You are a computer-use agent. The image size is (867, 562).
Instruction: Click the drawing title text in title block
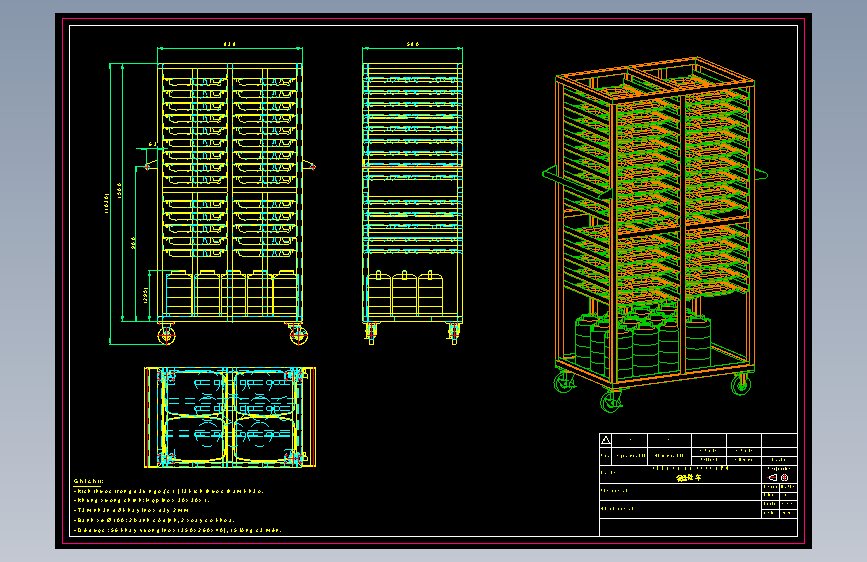(689, 477)
